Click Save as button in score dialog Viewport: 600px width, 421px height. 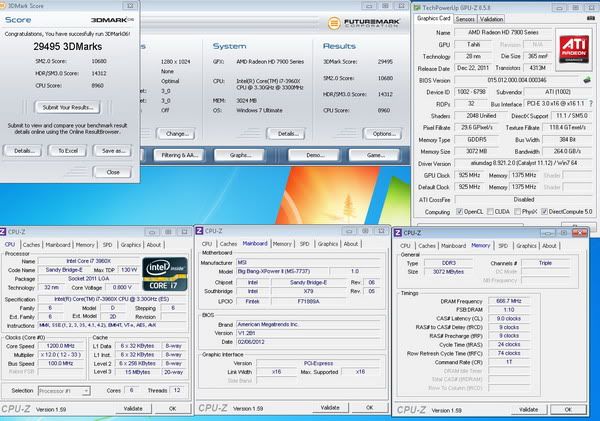(x=113, y=151)
